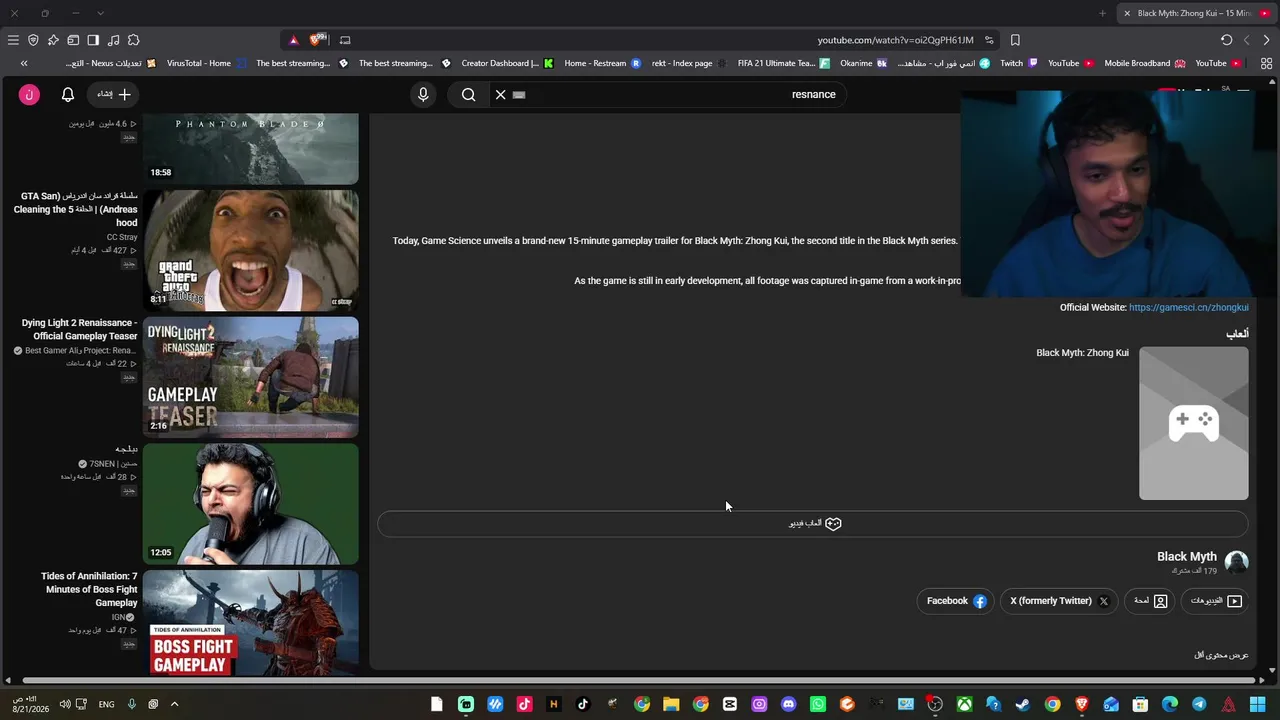
Task: Bookmark this page from the address bar
Action: [1015, 40]
